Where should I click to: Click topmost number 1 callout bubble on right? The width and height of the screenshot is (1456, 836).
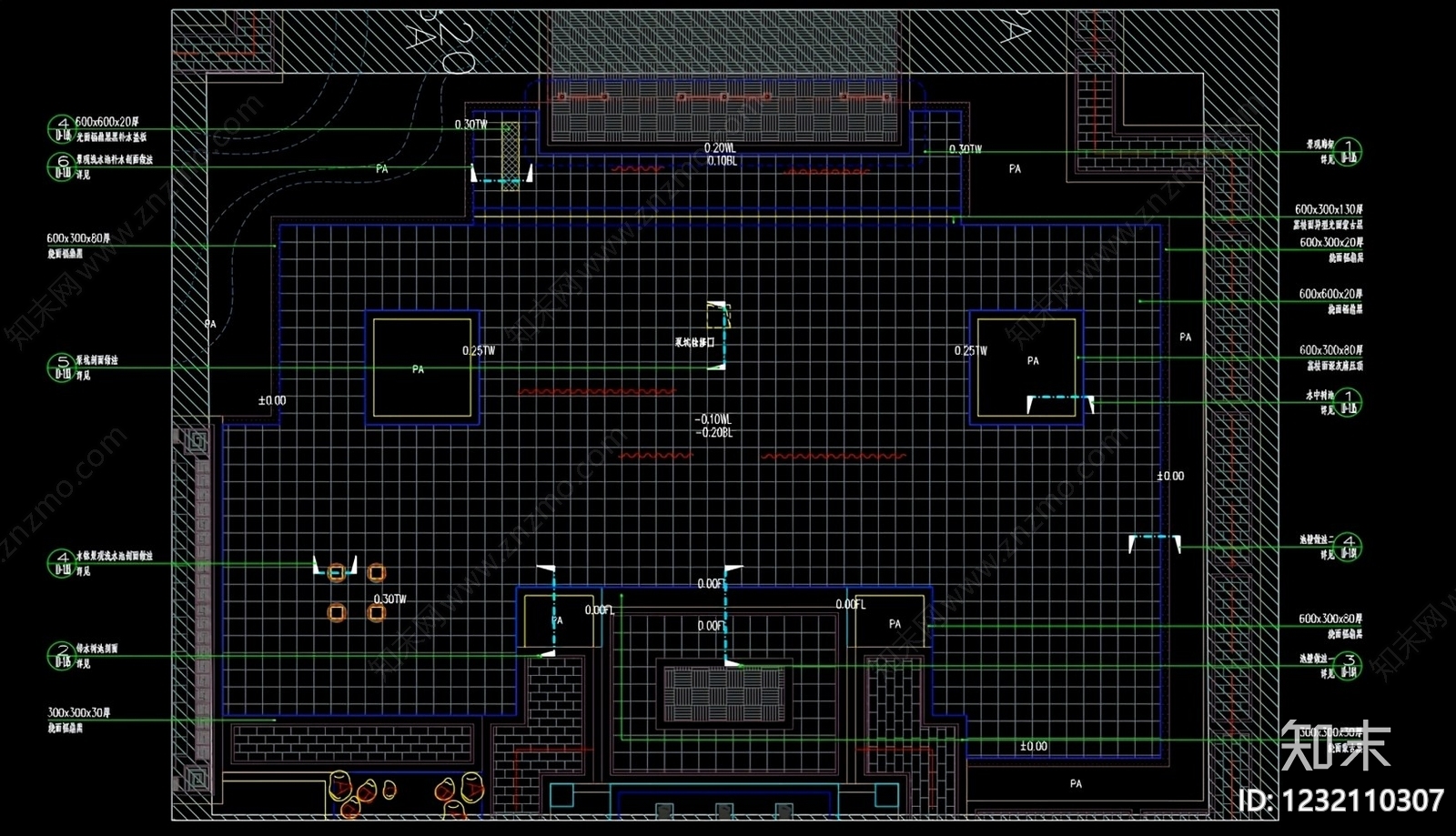pyautogui.click(x=1349, y=151)
